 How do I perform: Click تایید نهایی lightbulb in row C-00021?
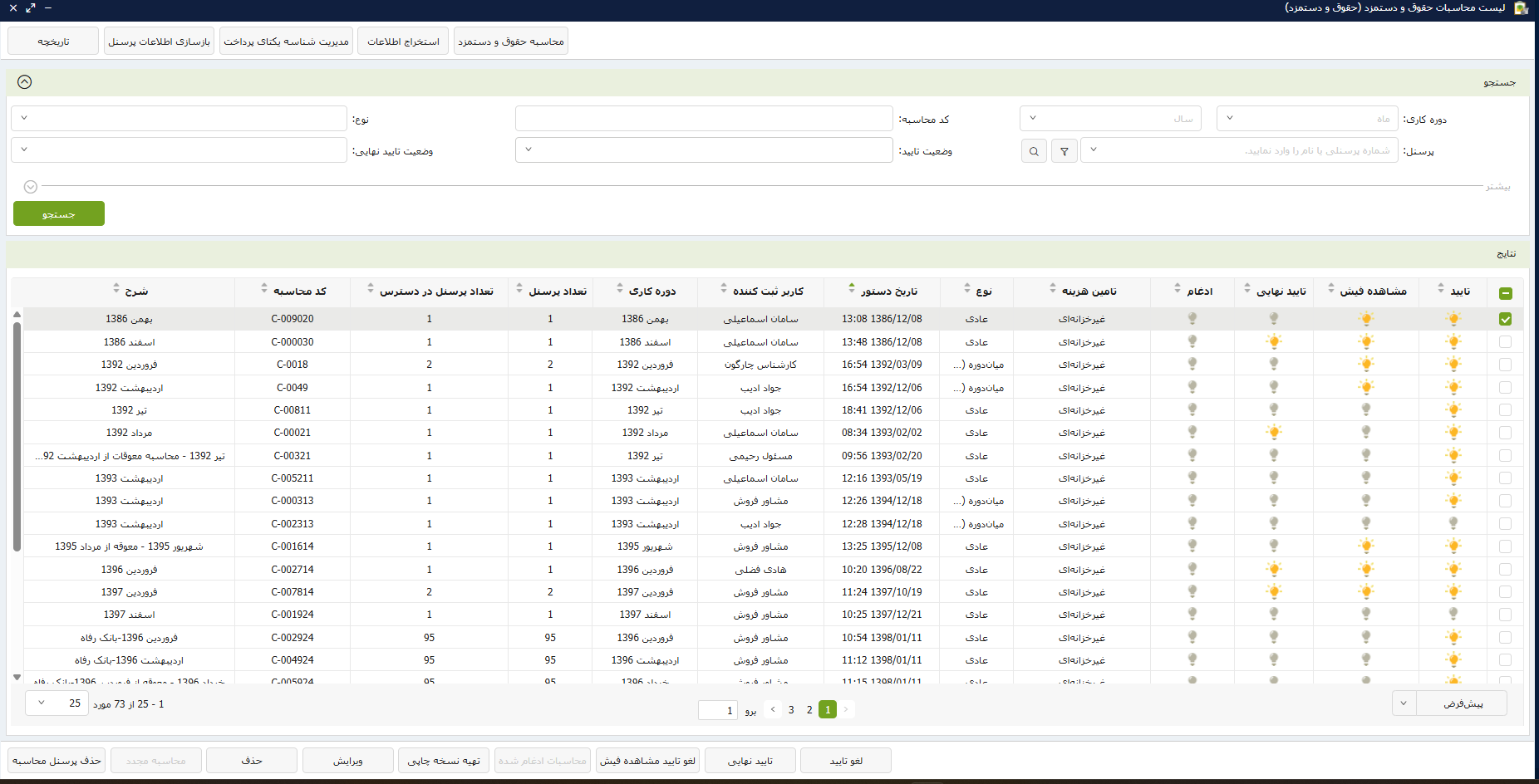pyautogui.click(x=1273, y=432)
